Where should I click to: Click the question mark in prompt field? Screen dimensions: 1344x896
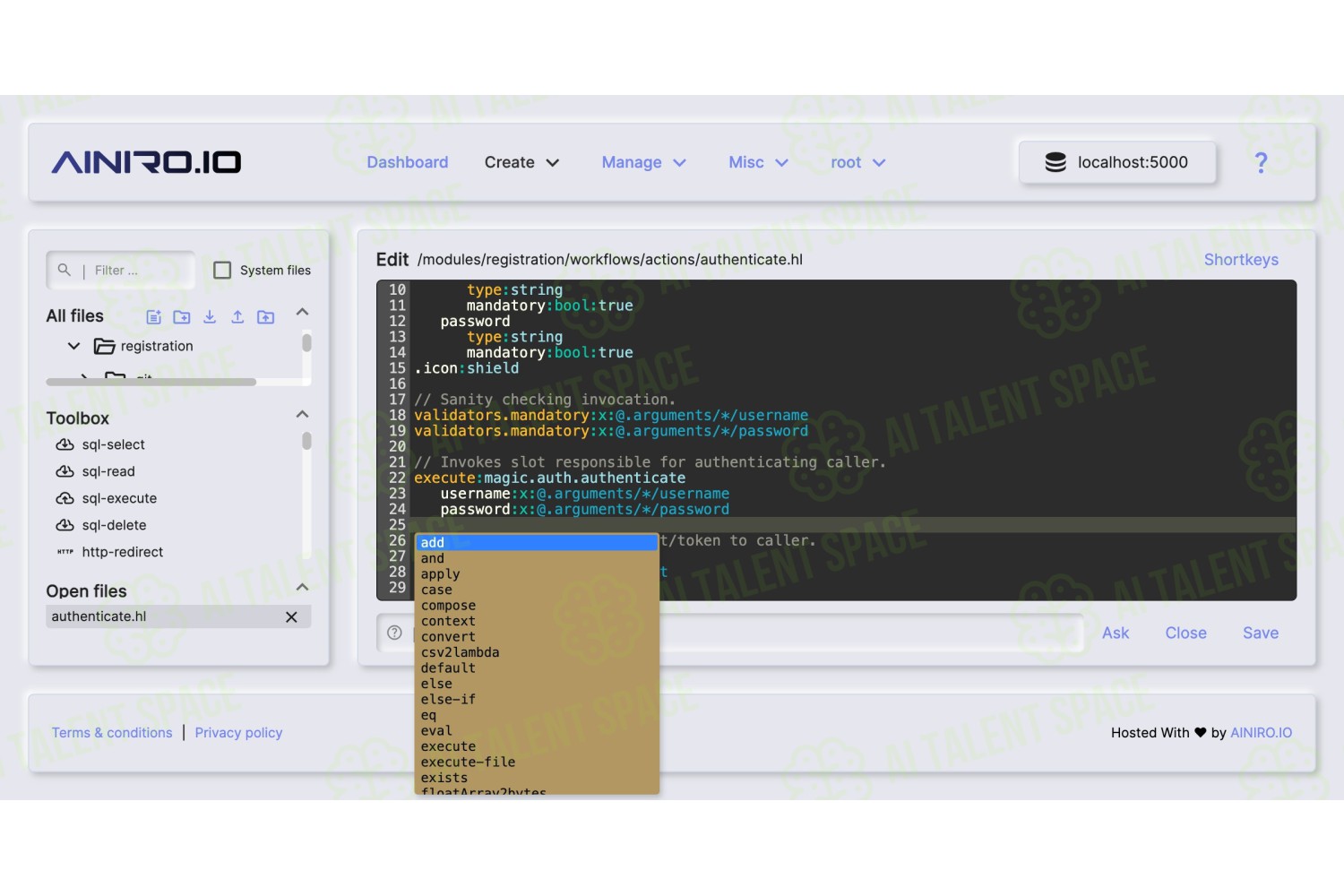click(394, 633)
